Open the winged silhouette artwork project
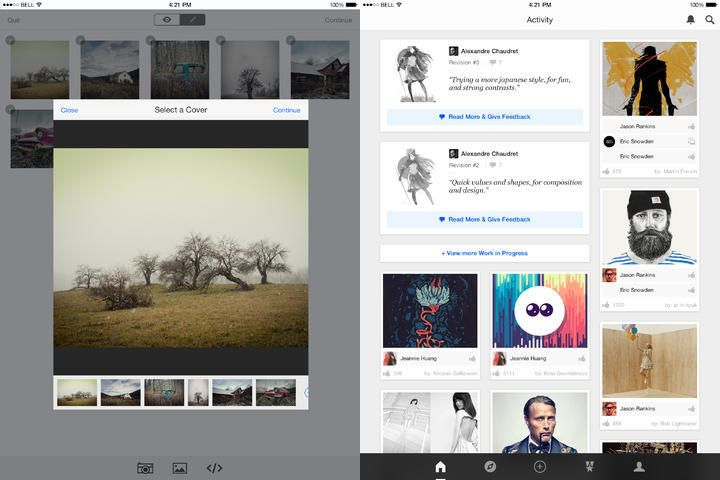This screenshot has width=720, height=480. click(649, 79)
